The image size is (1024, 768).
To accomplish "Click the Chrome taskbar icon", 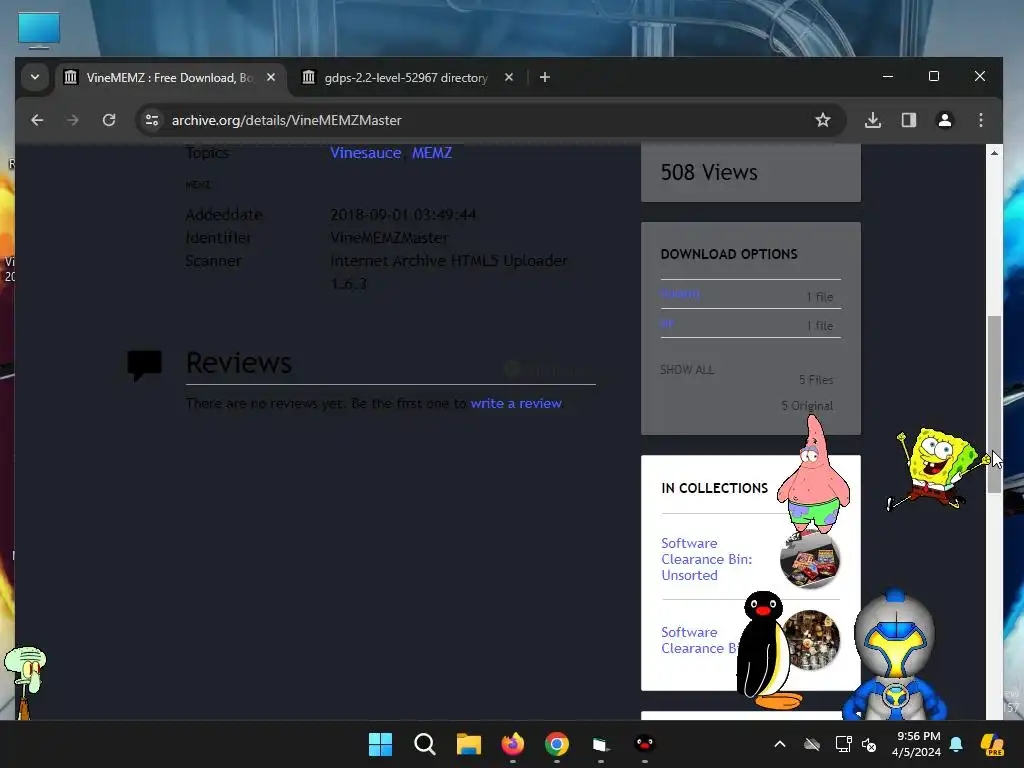I will [556, 744].
